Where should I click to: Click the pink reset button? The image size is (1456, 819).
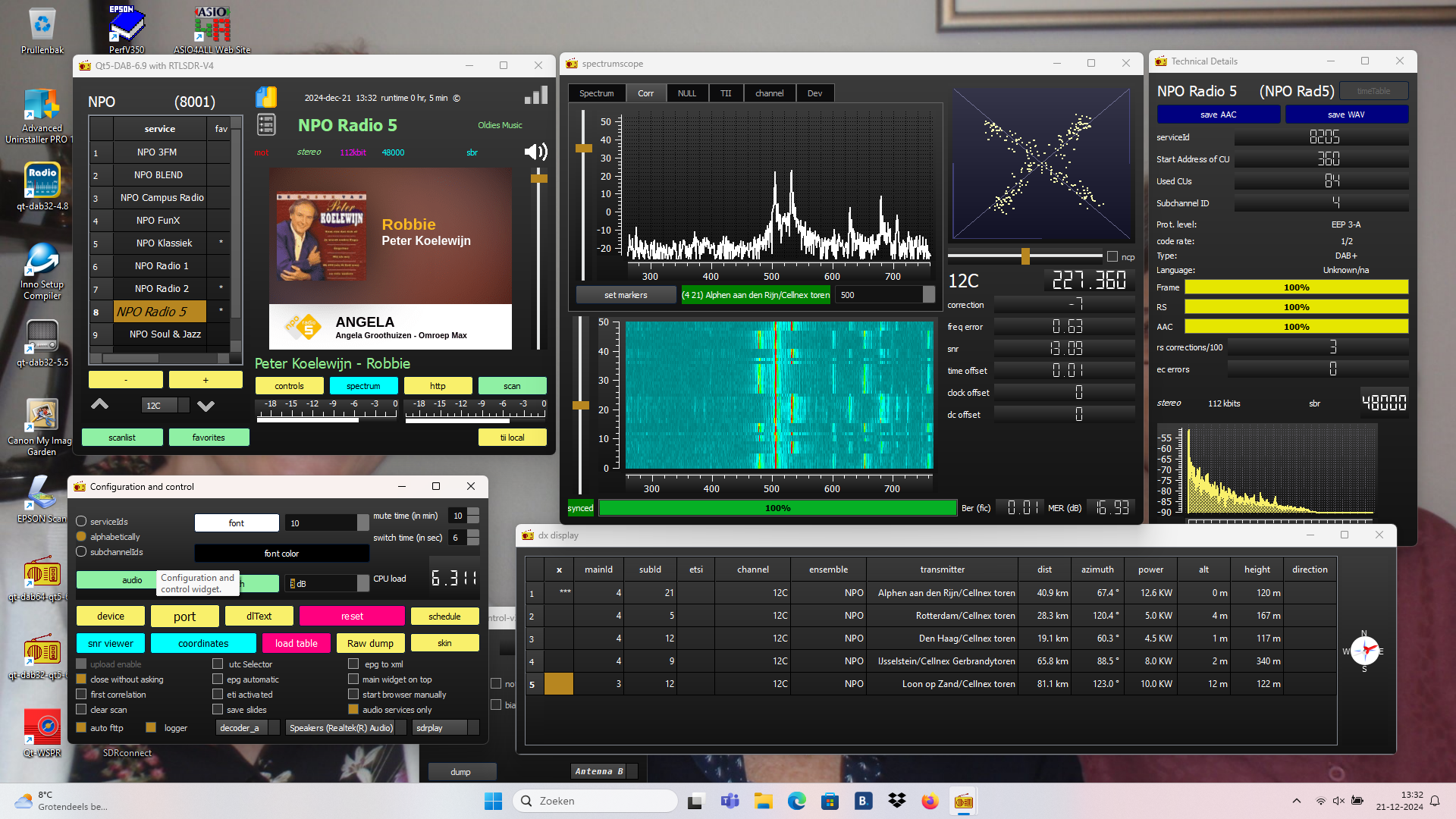coord(352,617)
